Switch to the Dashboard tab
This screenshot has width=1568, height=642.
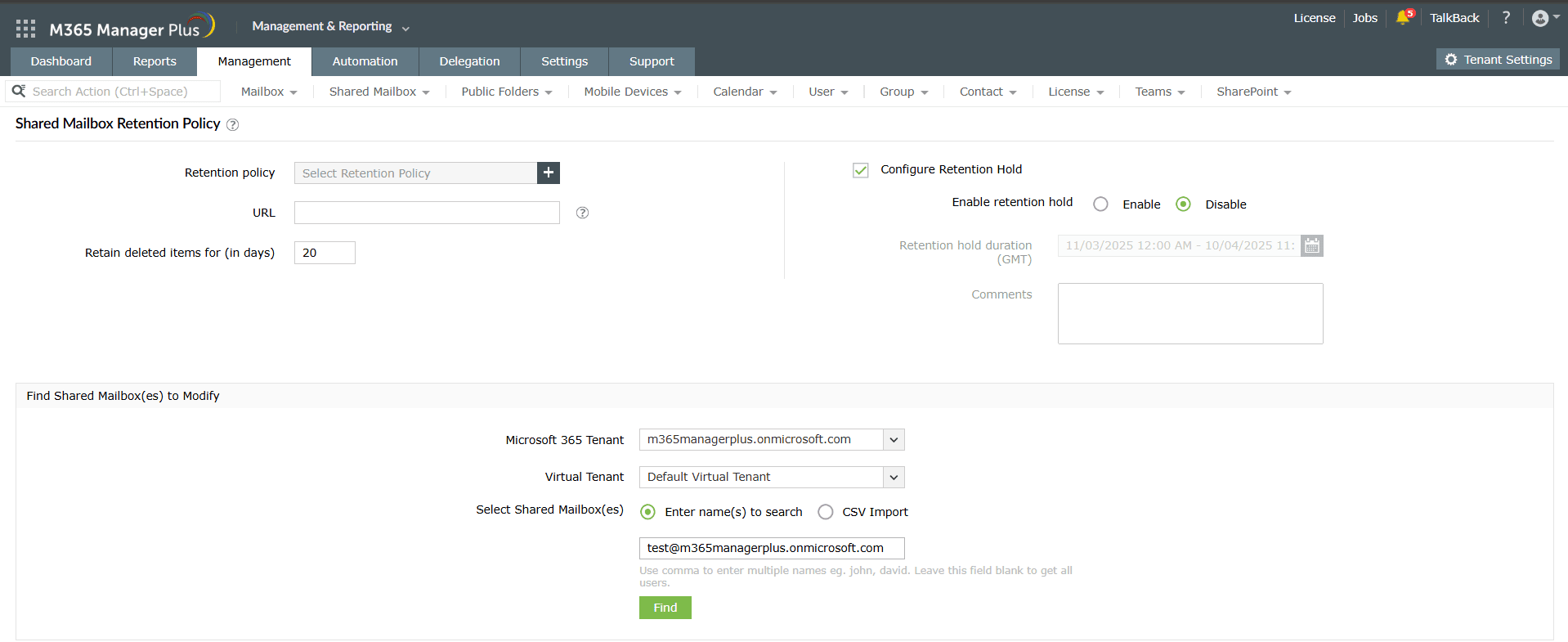(x=61, y=61)
